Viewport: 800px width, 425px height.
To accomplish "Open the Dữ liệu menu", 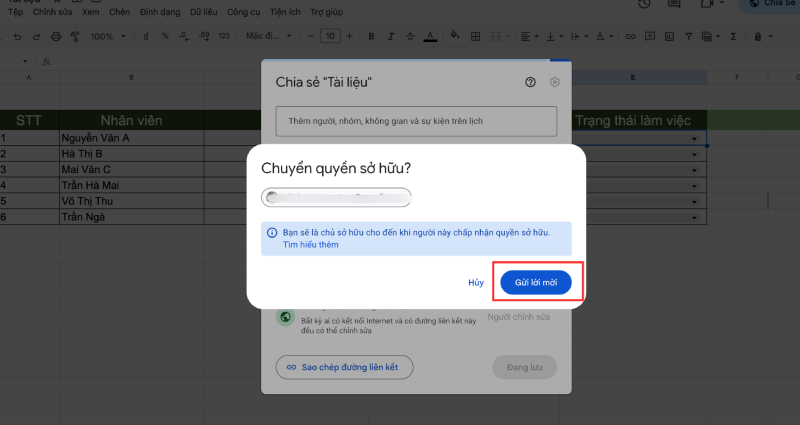I will coord(204,12).
